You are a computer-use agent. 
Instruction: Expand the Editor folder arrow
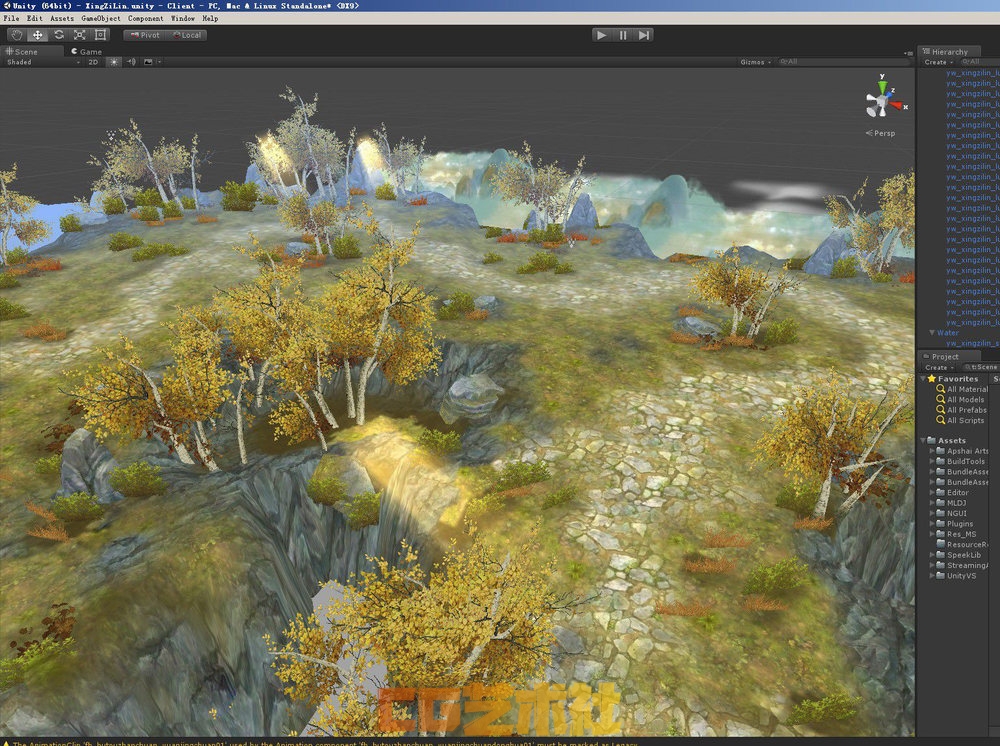(932, 492)
